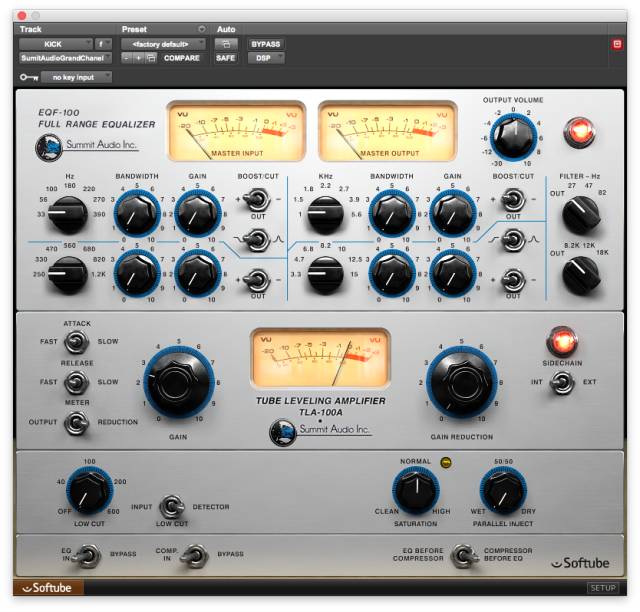This screenshot has height=612, width=640.
Task: Click the 250-1.2K frequency selector knob
Action: point(68,274)
